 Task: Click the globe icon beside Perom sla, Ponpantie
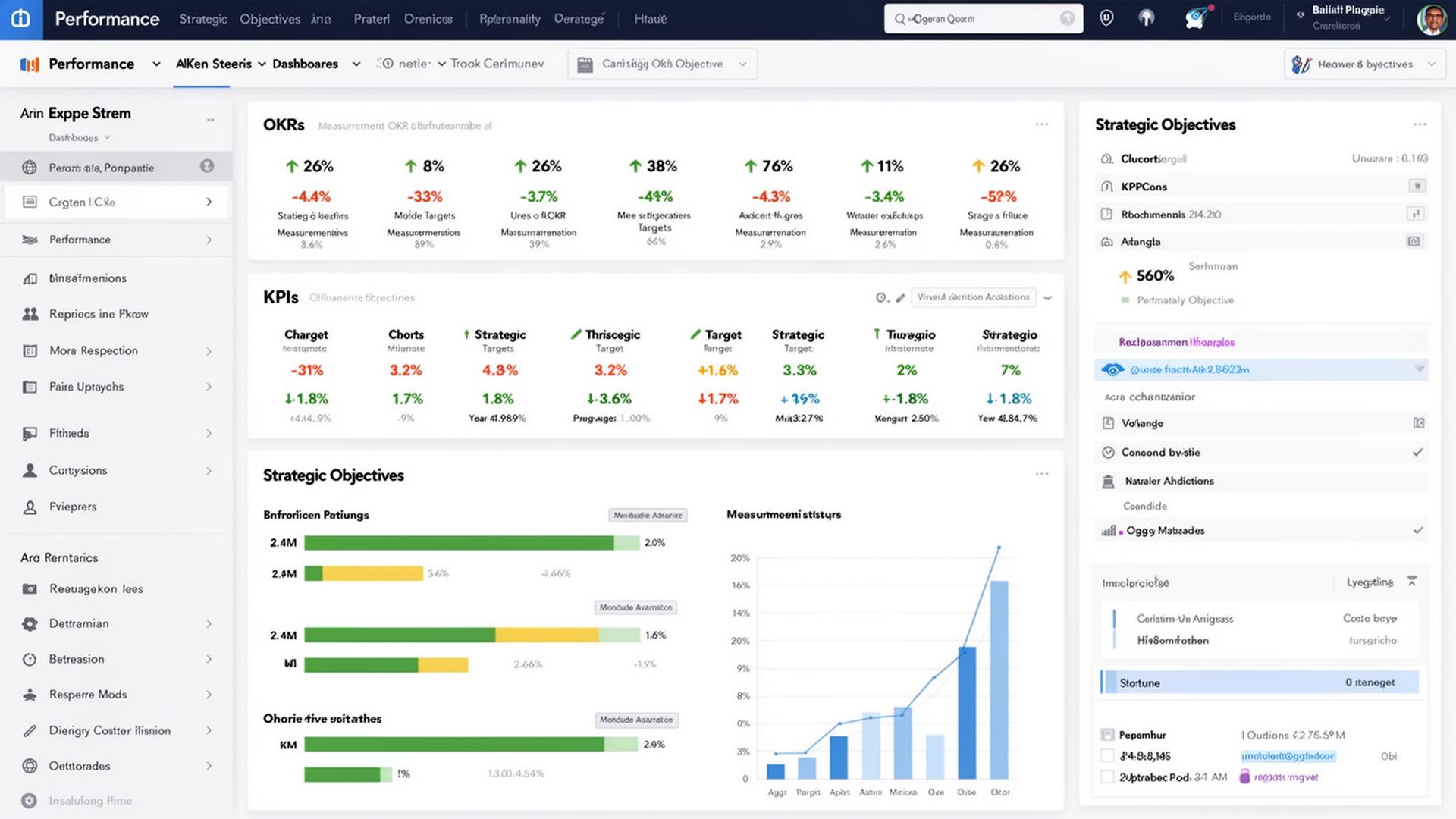(x=30, y=168)
